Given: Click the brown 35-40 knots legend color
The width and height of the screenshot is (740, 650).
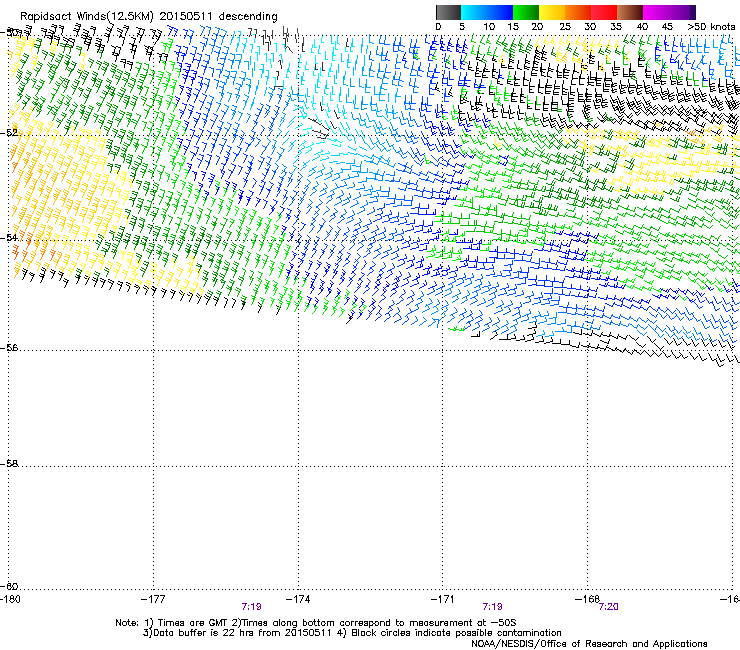Looking at the screenshot, I should (x=630, y=12).
